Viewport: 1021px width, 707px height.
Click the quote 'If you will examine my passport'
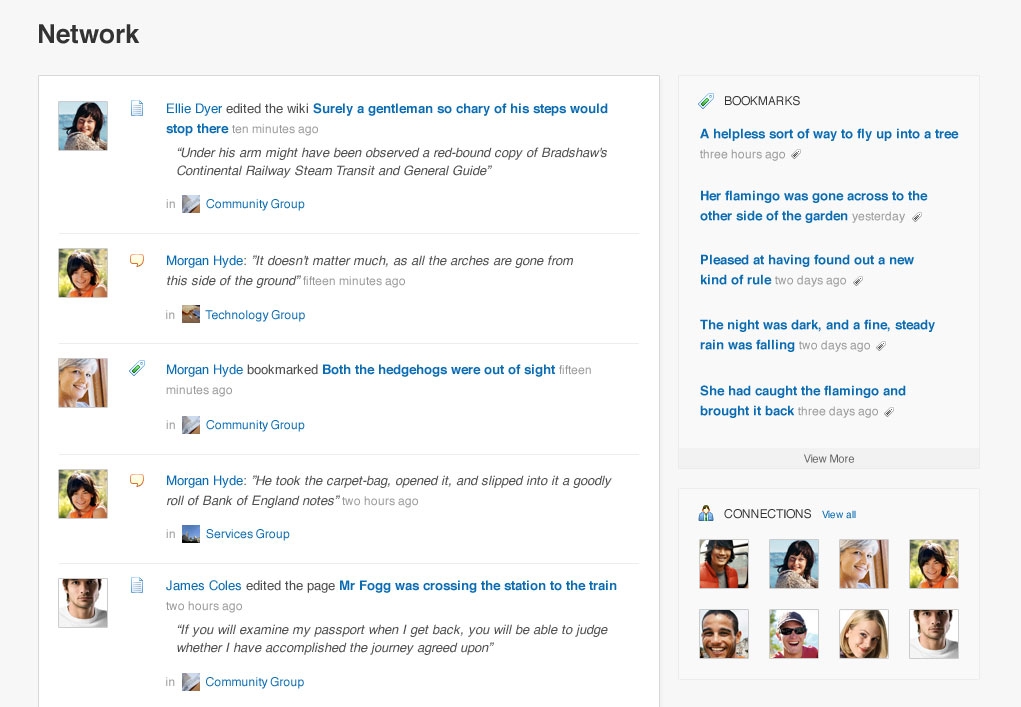click(x=392, y=639)
